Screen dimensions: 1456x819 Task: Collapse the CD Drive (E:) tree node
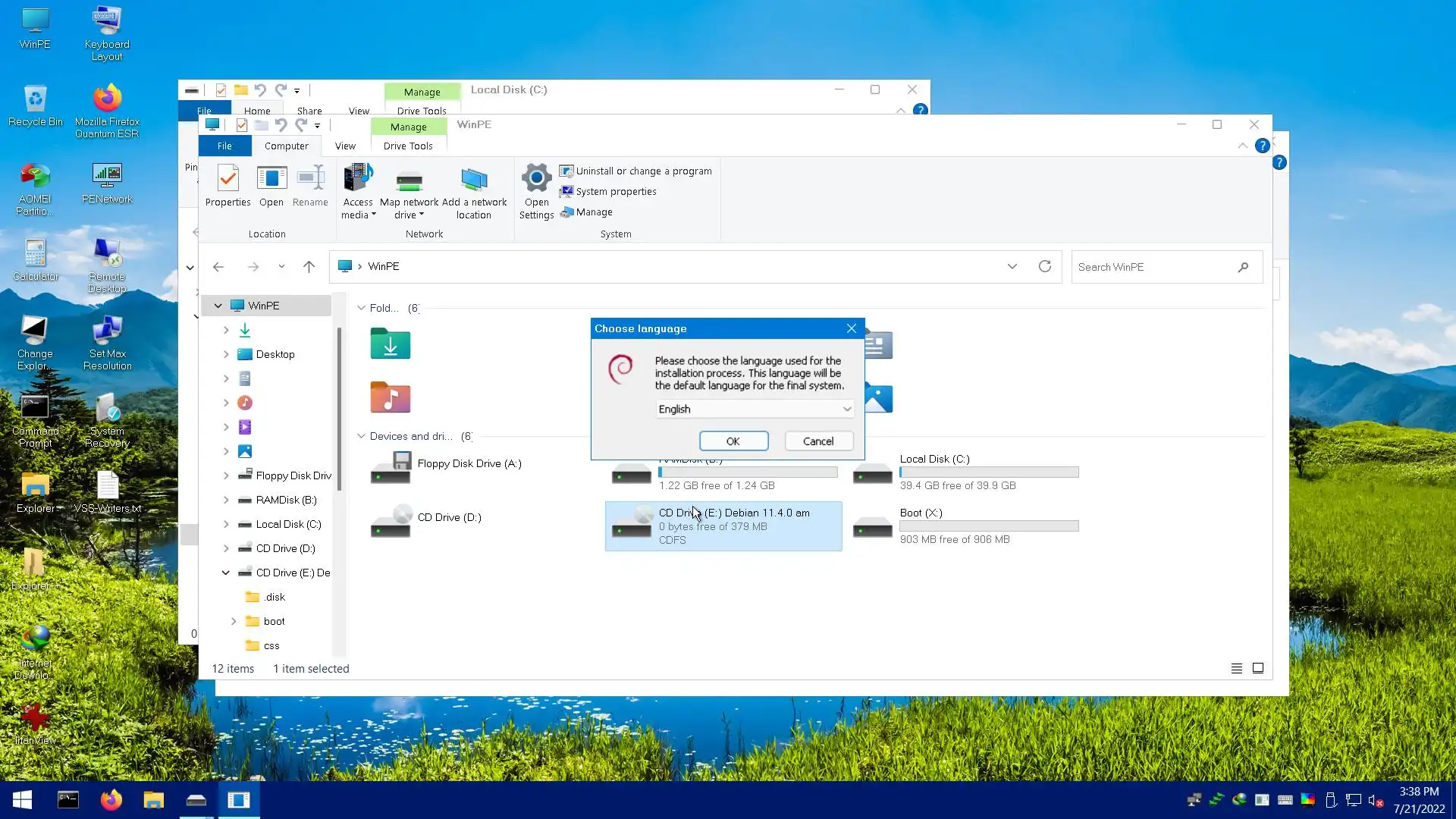(x=226, y=573)
